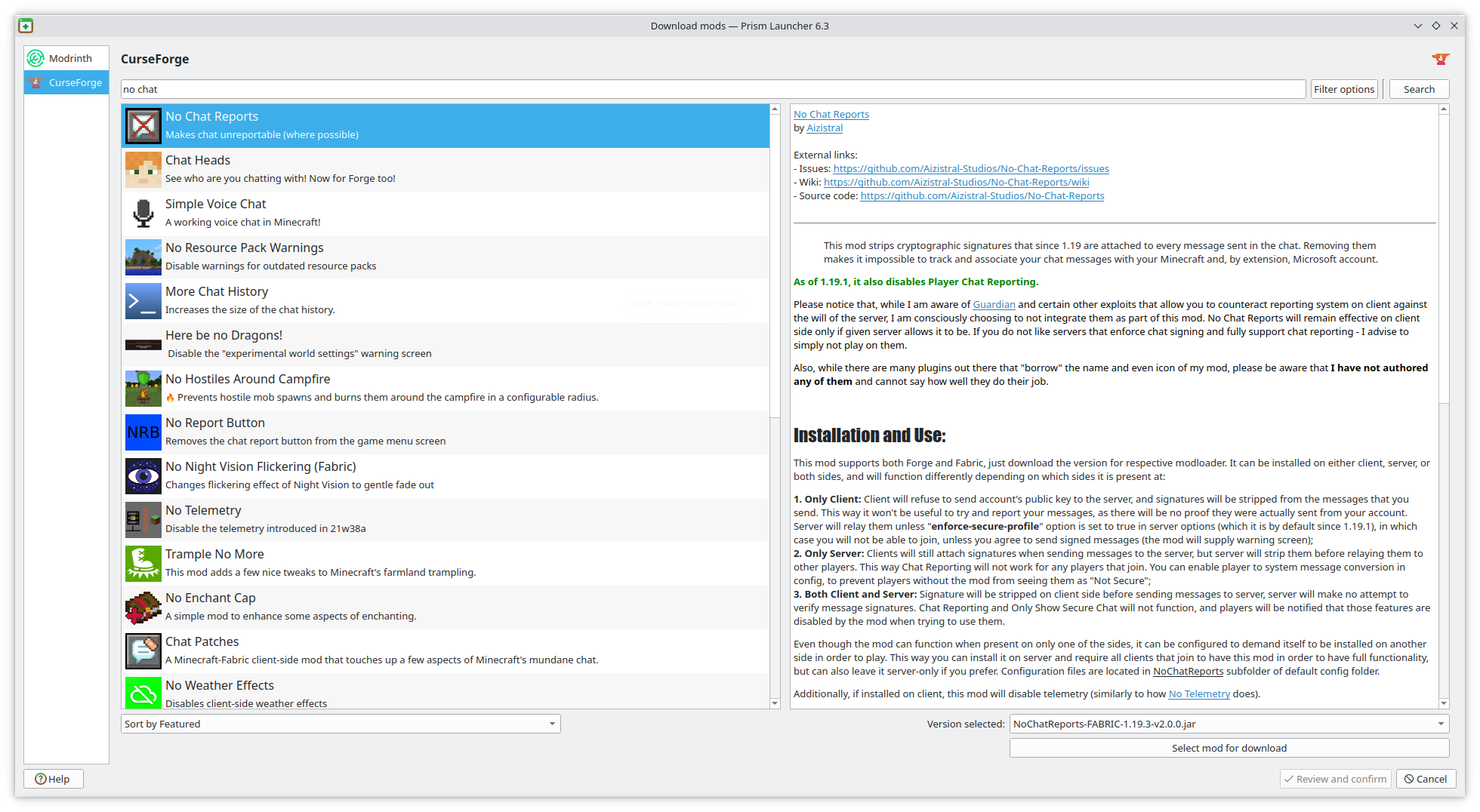Select the CurseForge tab in sidebar
The image size is (1480, 812).
66,82
